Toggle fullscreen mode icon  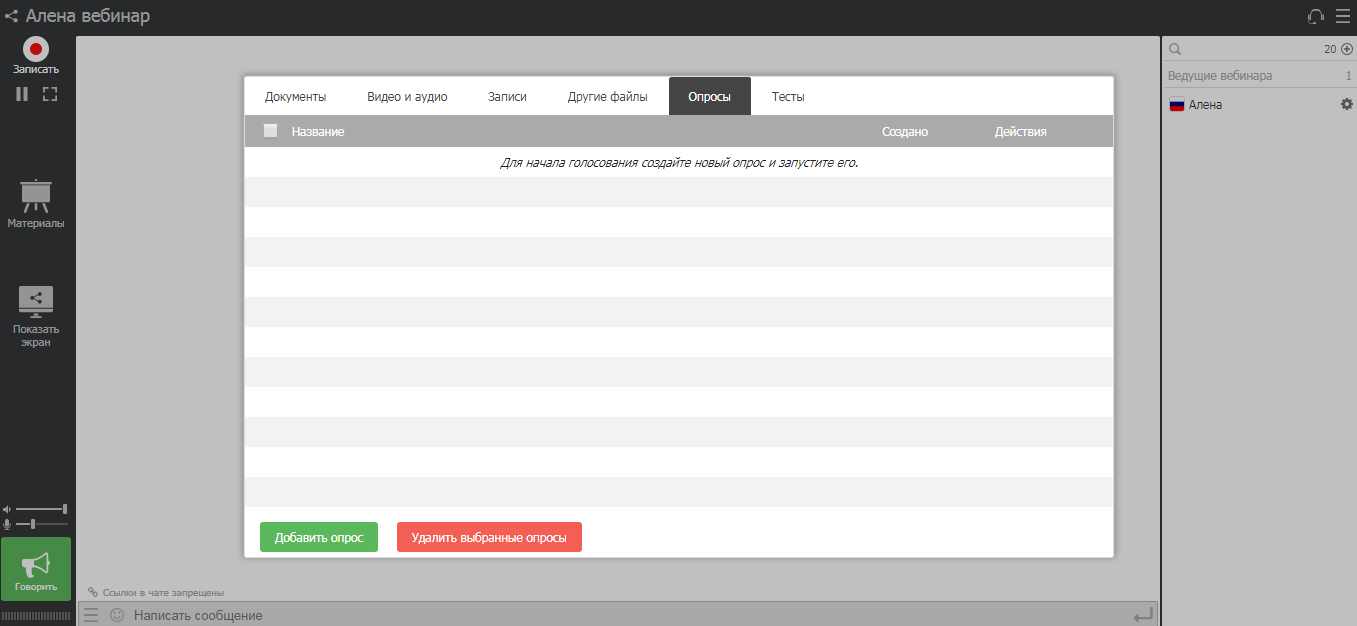coord(50,94)
